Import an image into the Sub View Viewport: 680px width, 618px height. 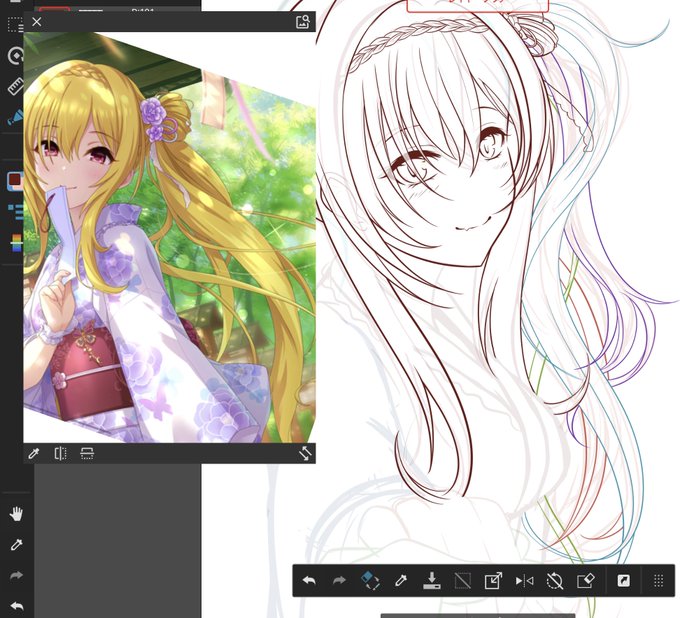pos(303,22)
